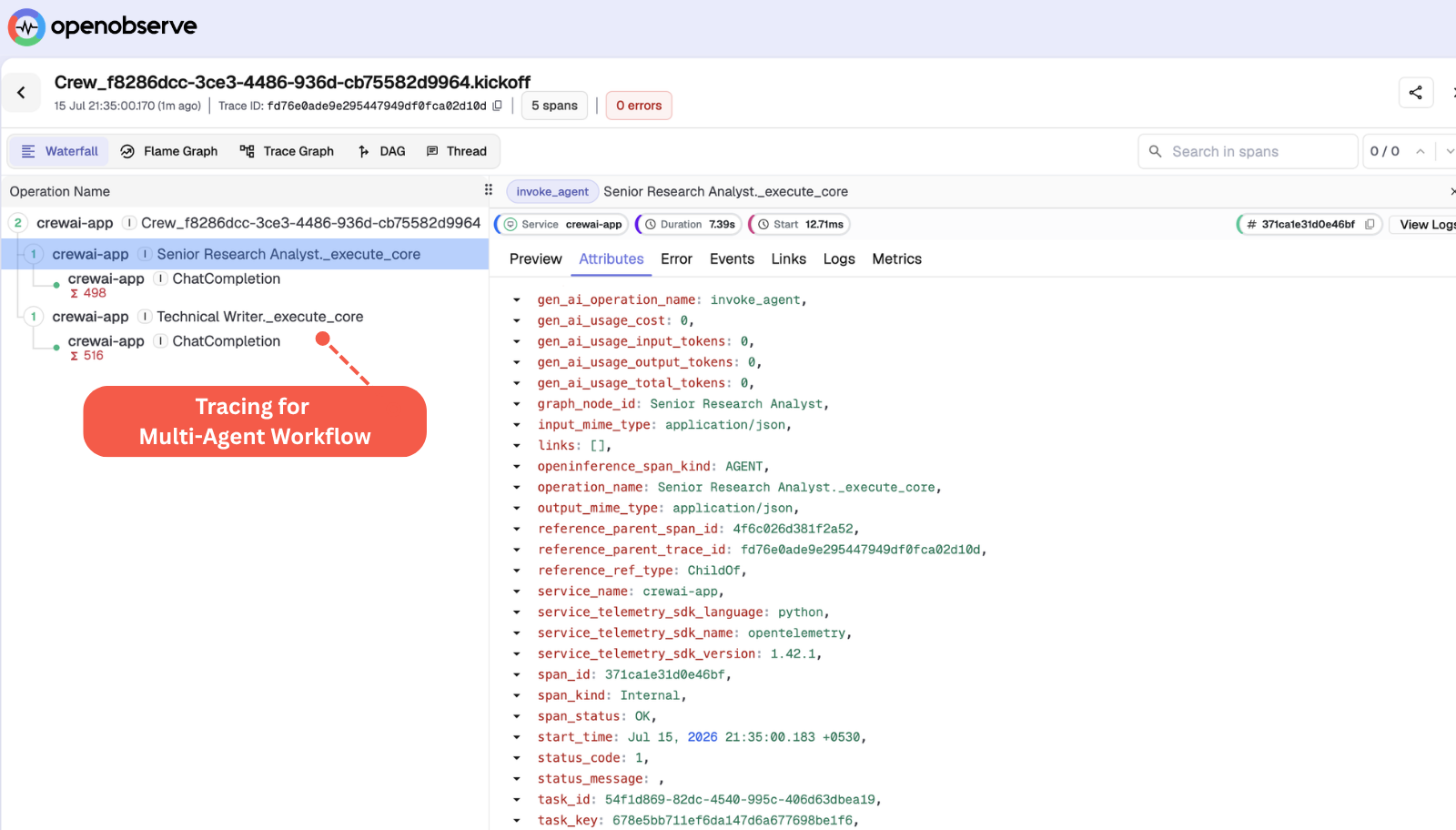Screen dimensions: 1456x830
Task: Click the invoke_agent tag
Action: pos(552,191)
